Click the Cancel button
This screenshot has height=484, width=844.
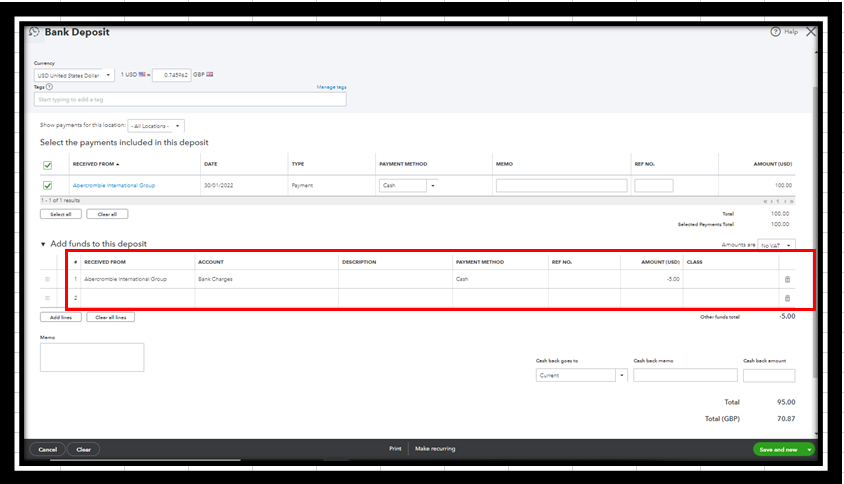(47, 450)
